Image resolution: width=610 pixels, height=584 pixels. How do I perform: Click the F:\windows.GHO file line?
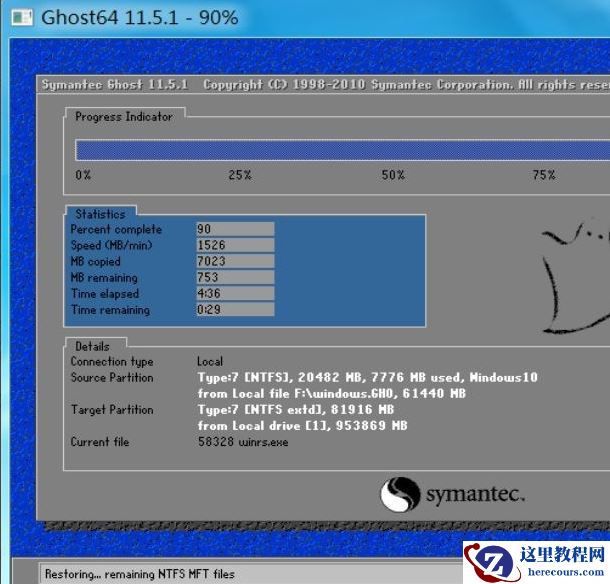coord(331,393)
